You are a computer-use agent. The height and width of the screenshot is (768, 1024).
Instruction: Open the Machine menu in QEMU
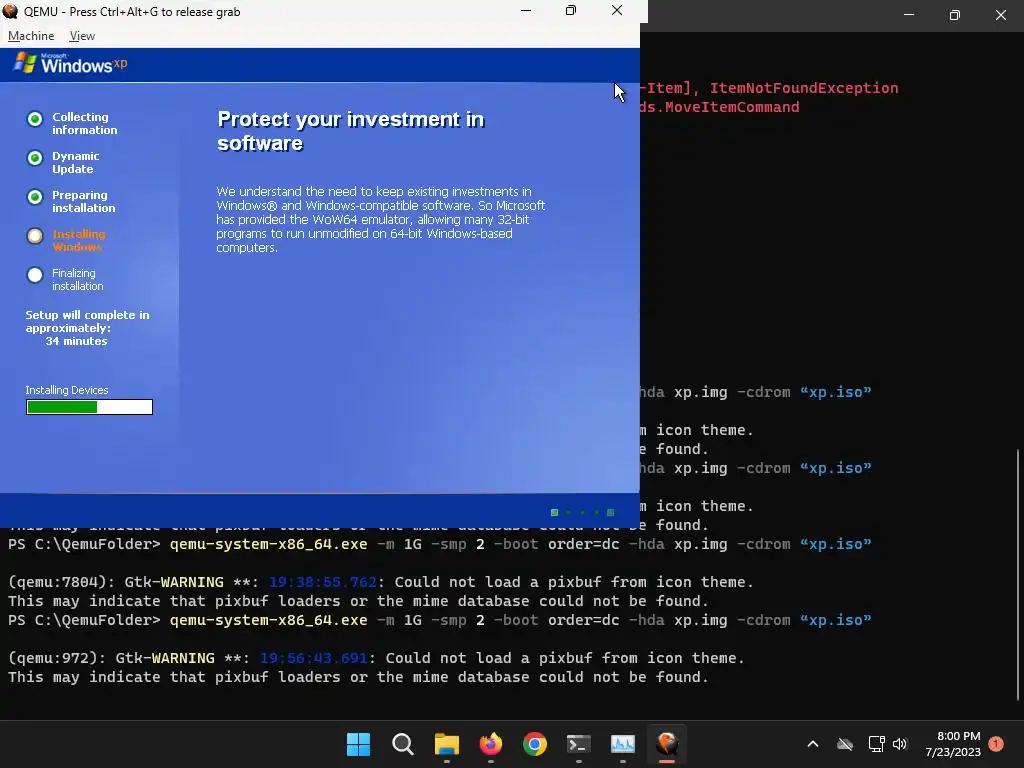pyautogui.click(x=31, y=36)
